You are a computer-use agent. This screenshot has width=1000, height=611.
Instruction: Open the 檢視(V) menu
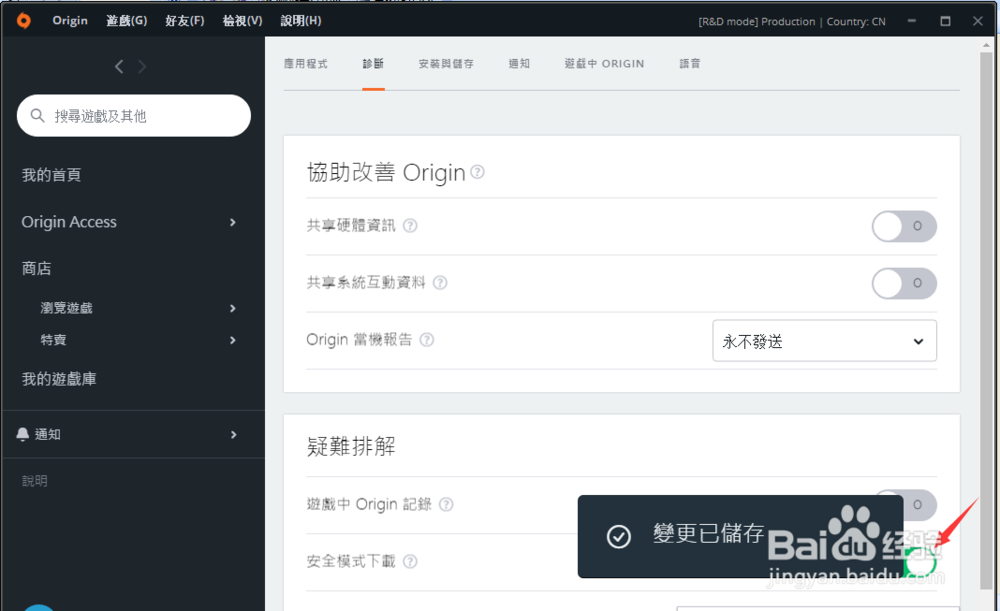click(242, 20)
